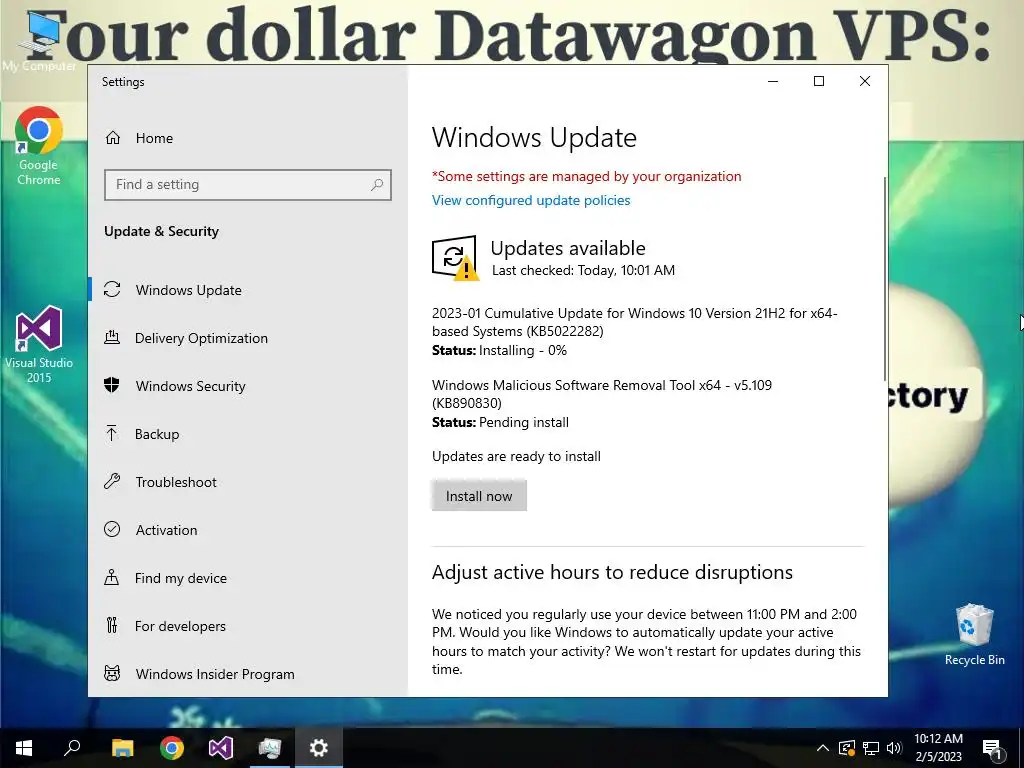Click the Delivery Optimization icon
The width and height of the screenshot is (1024, 768).
(x=112, y=338)
